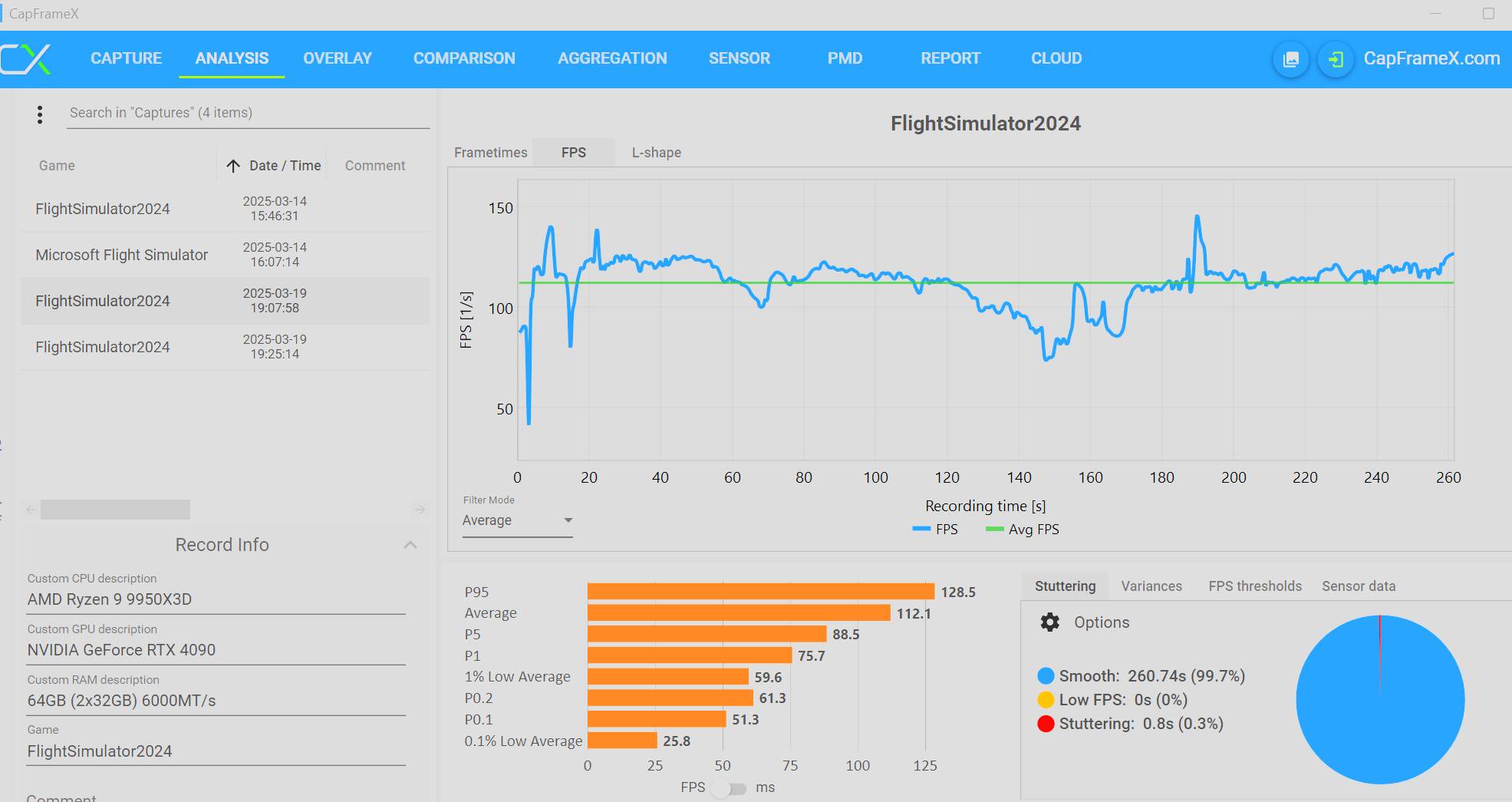Image resolution: width=1512 pixels, height=802 pixels.
Task: Switch to the CAPTURE tab
Action: point(126,58)
